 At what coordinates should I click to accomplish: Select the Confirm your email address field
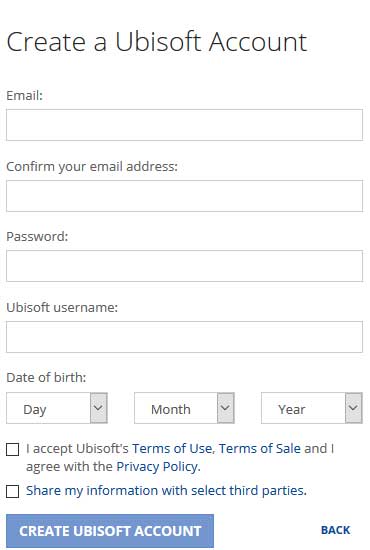tap(184, 196)
